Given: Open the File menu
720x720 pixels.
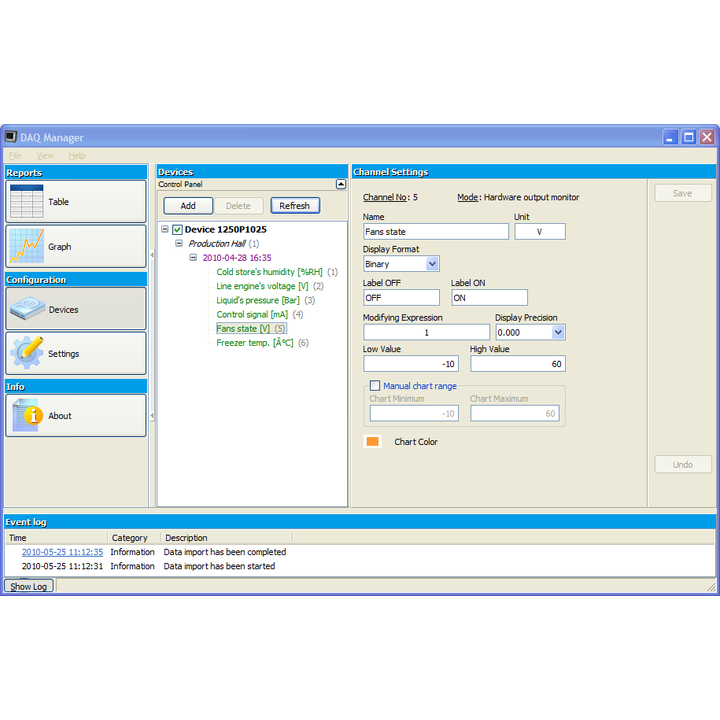Looking at the screenshot, I should click(15, 156).
